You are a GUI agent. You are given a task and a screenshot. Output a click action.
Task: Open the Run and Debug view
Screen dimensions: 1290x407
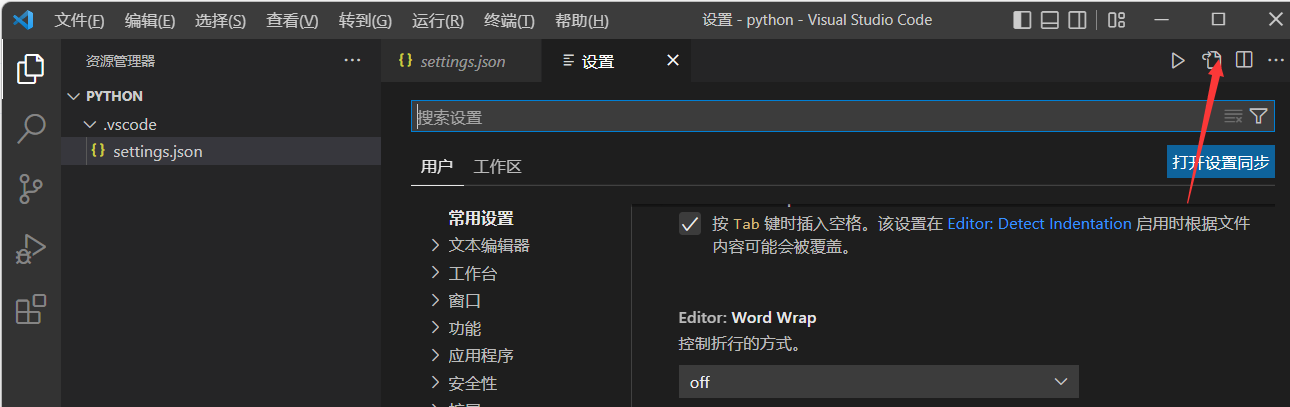click(30, 249)
